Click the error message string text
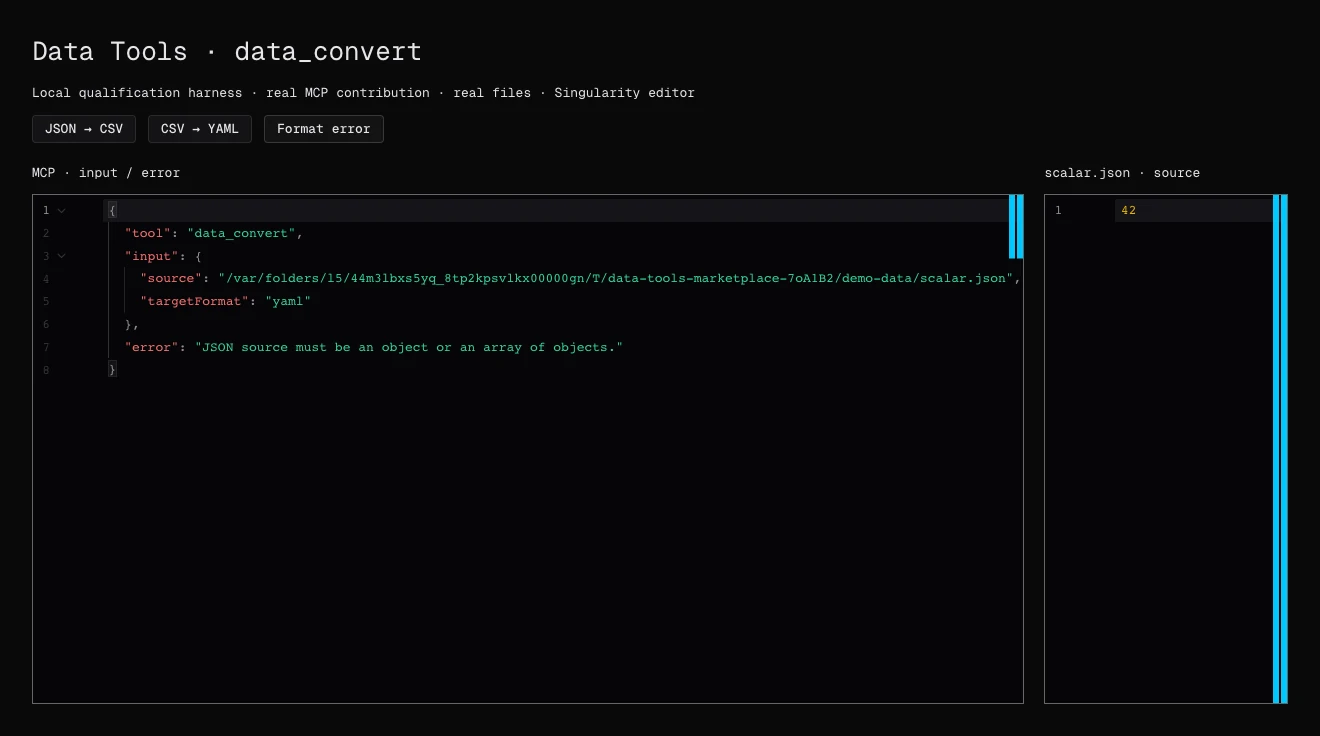The width and height of the screenshot is (1320, 736). tap(409, 347)
